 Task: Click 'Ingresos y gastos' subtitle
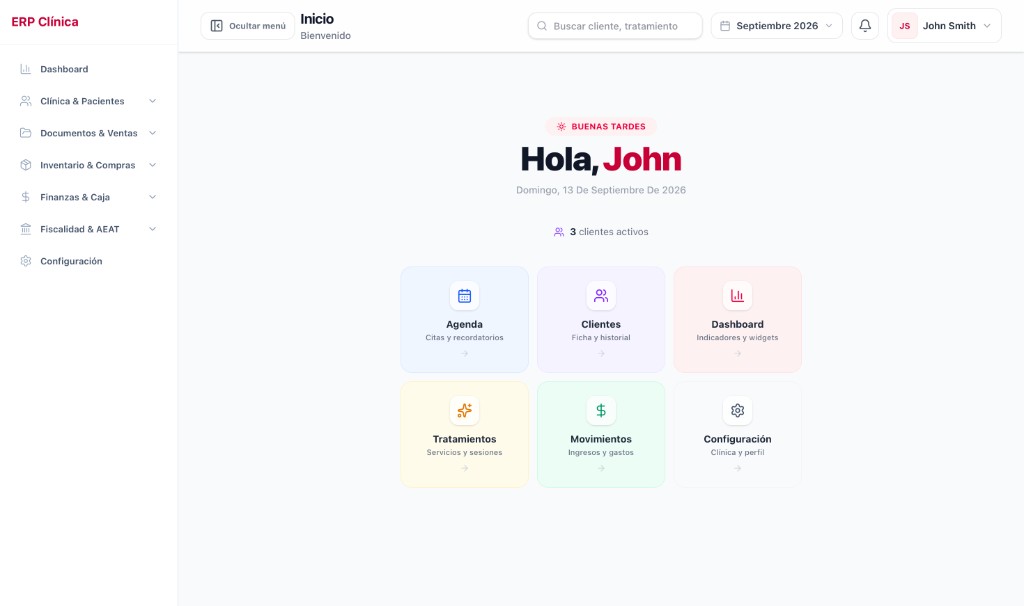(601, 453)
